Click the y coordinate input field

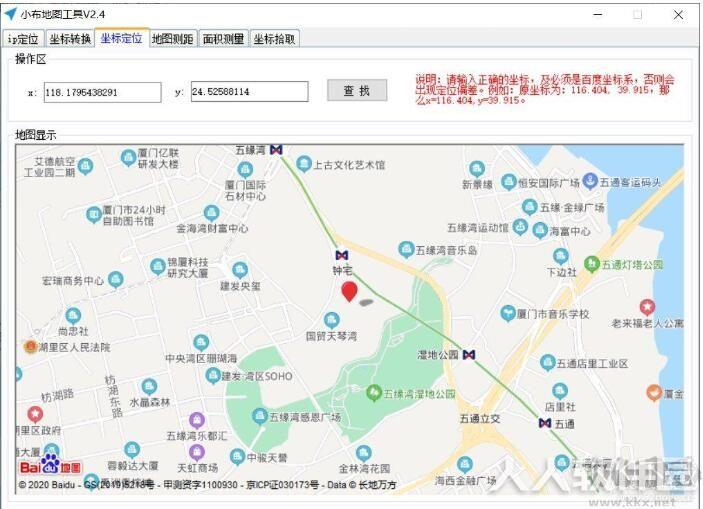[x=249, y=91]
